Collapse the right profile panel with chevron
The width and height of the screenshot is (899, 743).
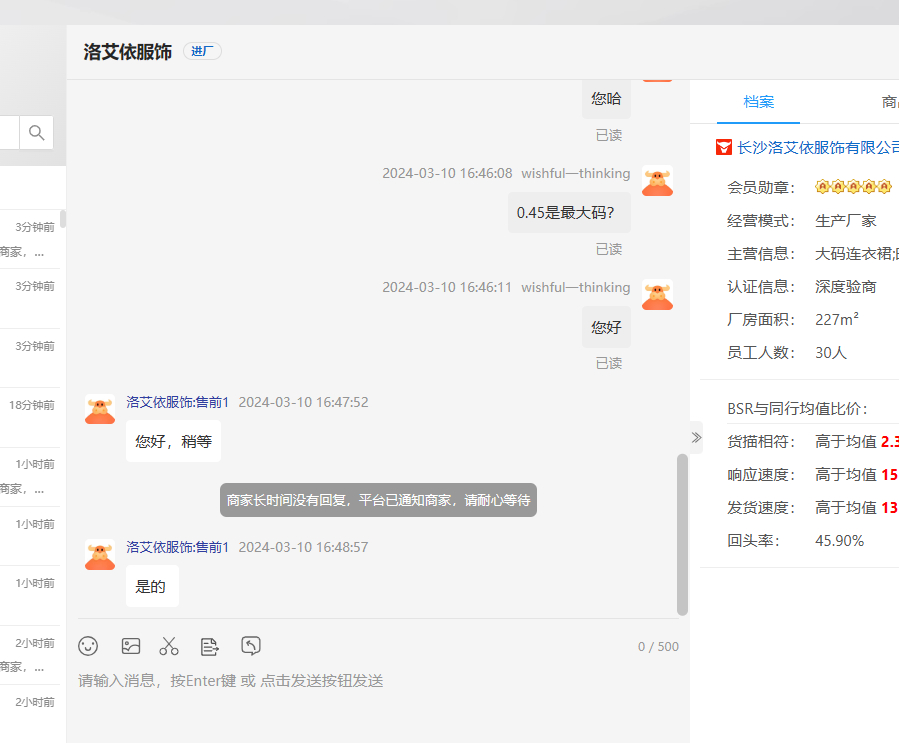(696, 437)
